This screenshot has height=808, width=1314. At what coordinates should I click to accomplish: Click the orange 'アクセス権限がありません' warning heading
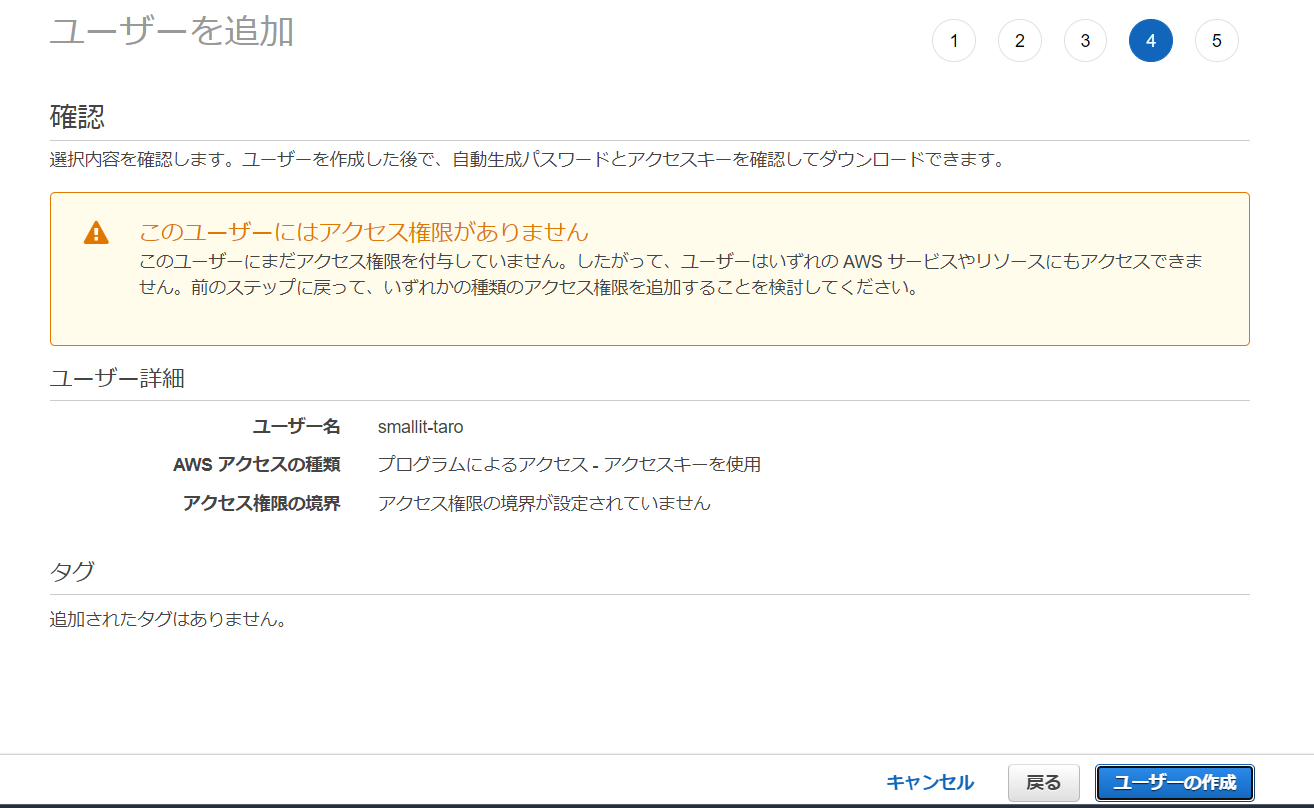(363, 232)
